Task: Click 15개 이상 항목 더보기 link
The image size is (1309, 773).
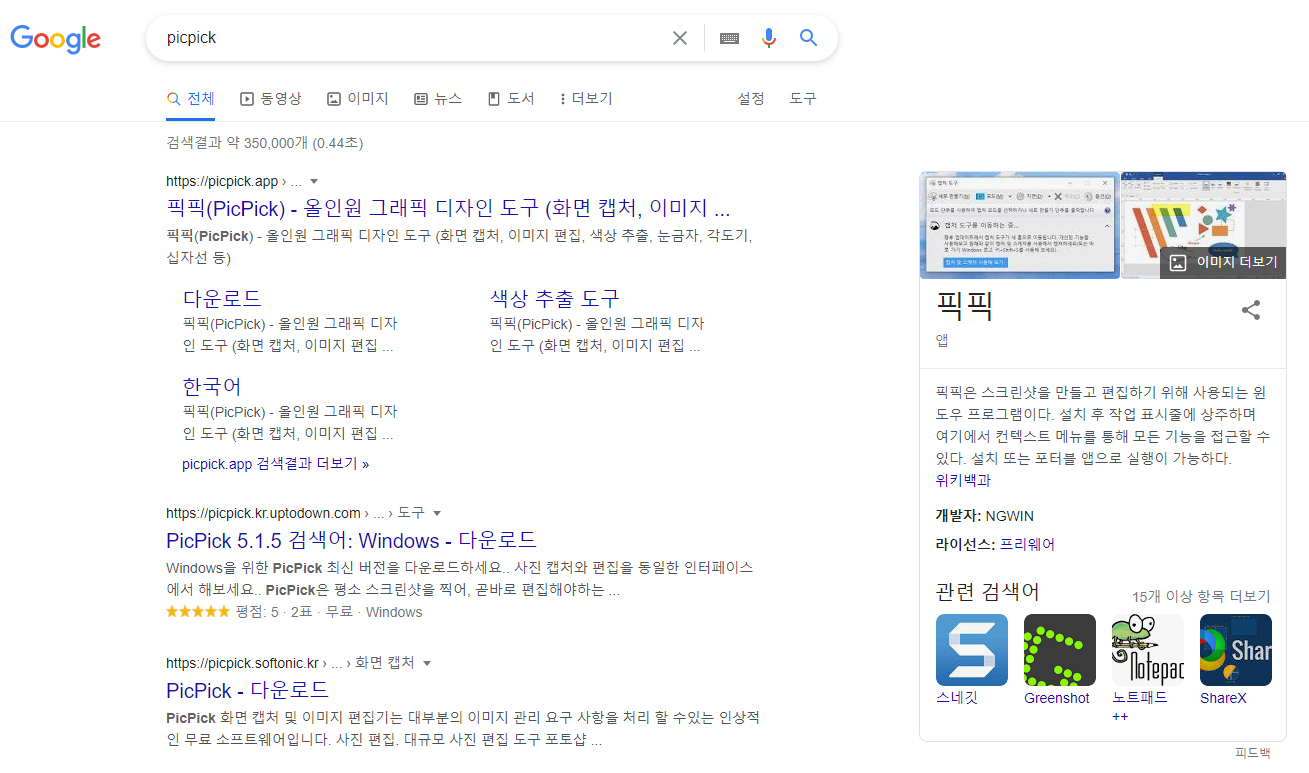Action: click(x=1201, y=596)
